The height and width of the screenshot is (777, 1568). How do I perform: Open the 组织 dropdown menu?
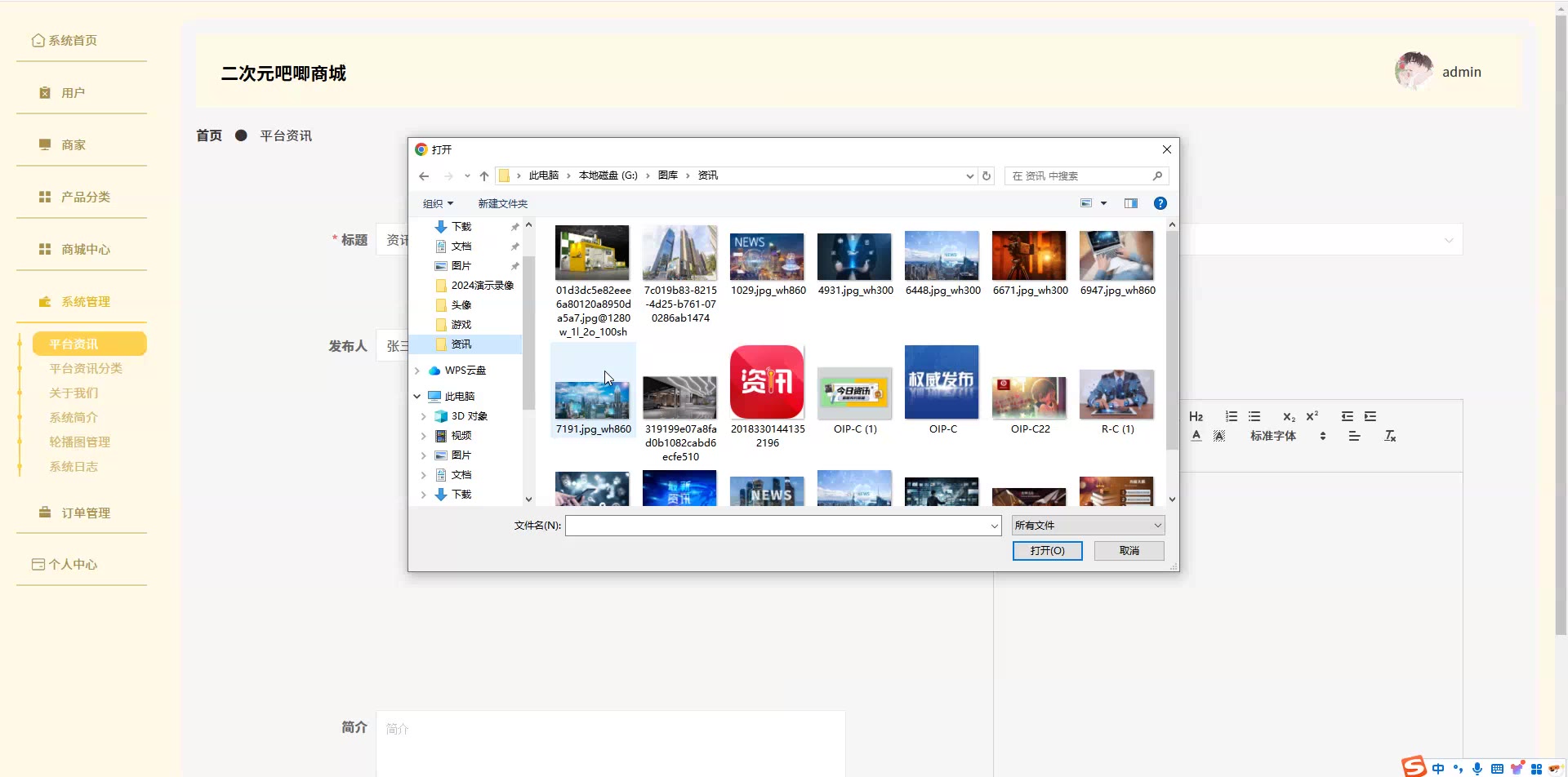click(438, 204)
